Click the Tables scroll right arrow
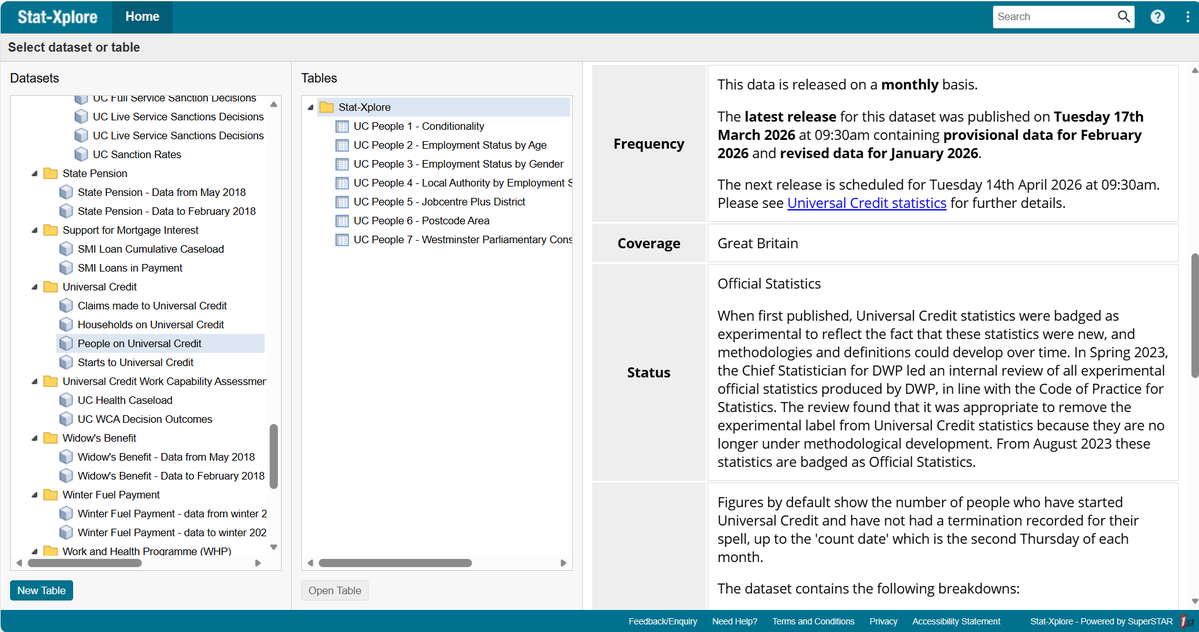1199x632 pixels. click(x=564, y=563)
